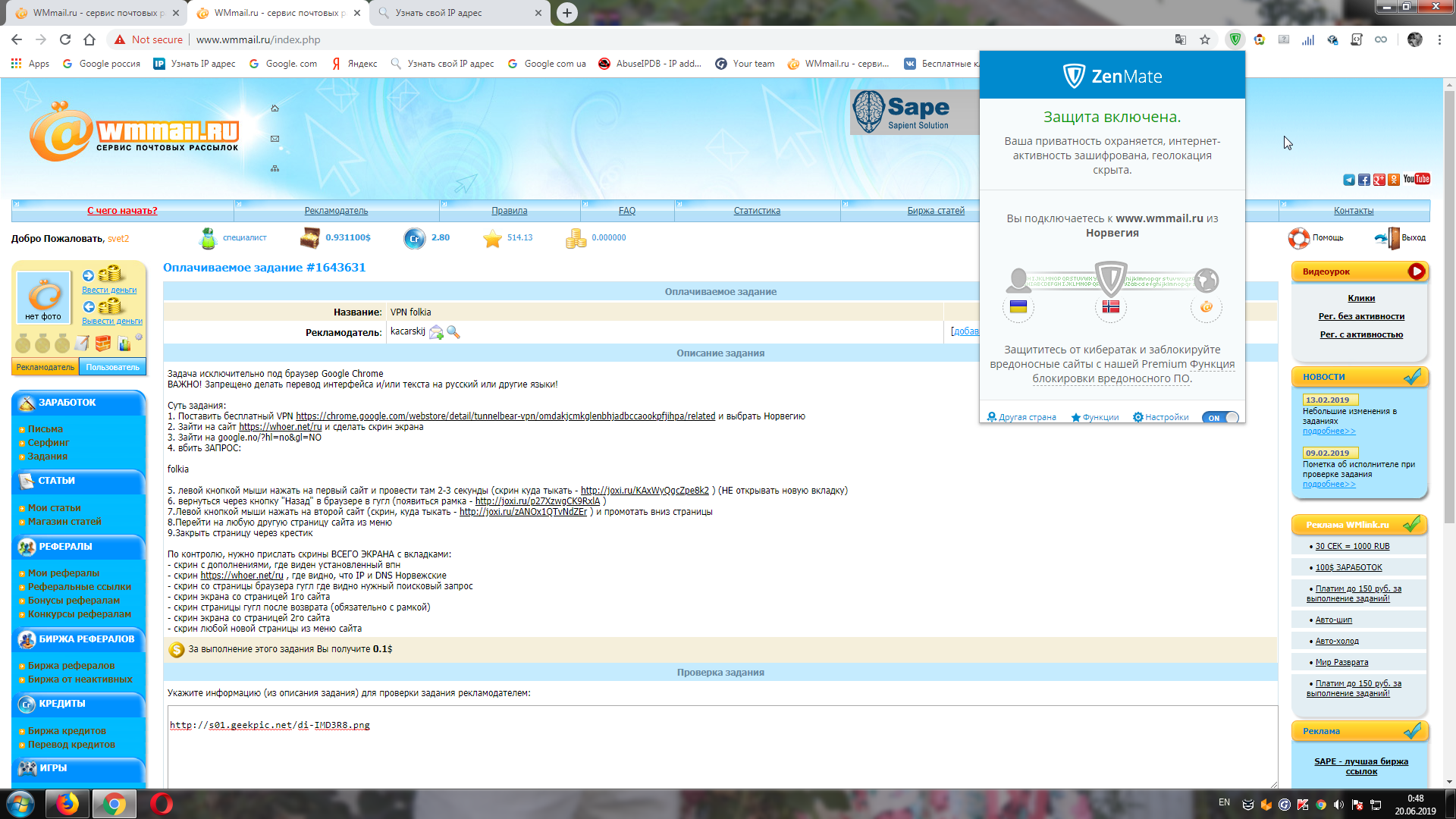The image size is (1456, 819).
Task: Click the blue signal bars extension icon
Action: tap(1308, 39)
